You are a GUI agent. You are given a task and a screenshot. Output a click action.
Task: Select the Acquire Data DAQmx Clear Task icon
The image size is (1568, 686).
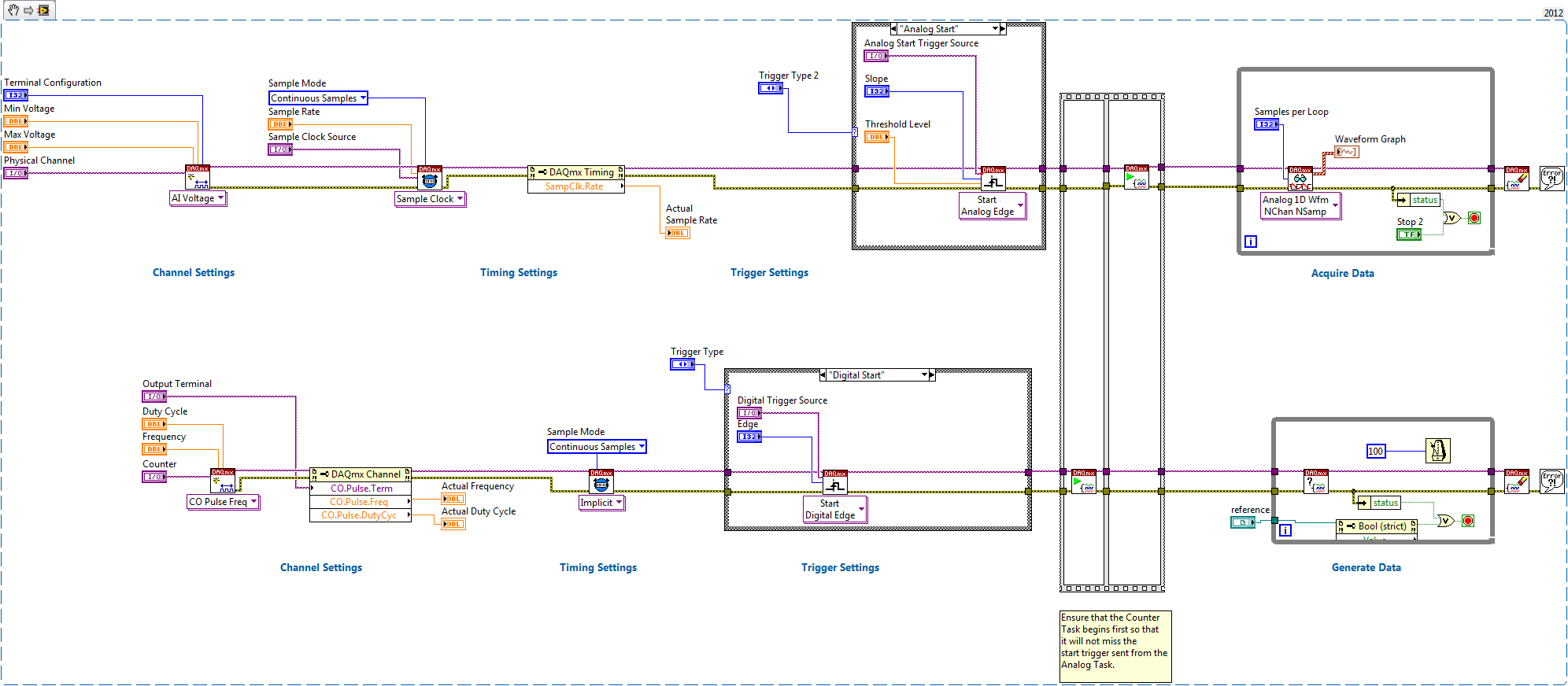point(1517,179)
